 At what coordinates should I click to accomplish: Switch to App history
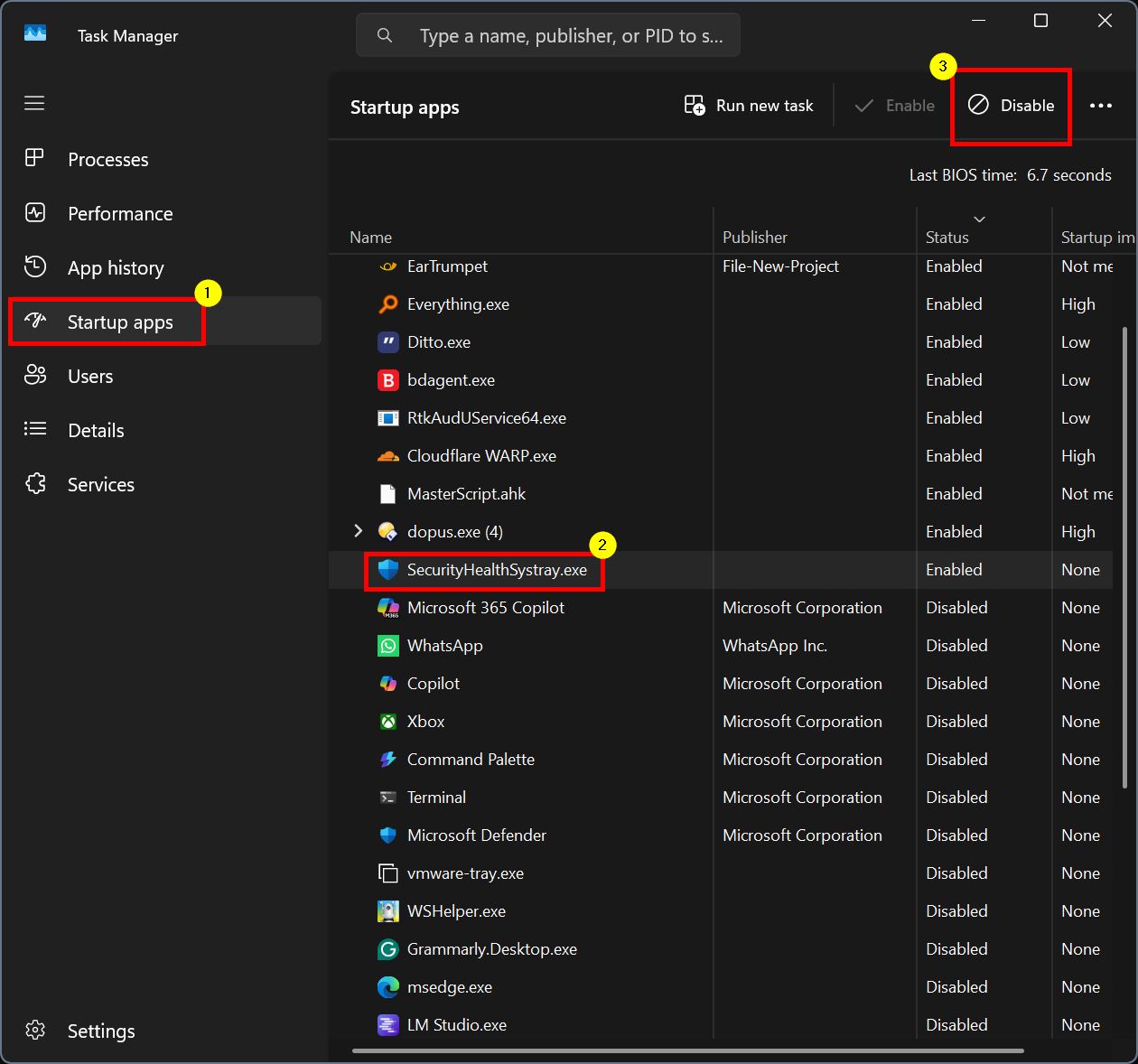point(164,267)
